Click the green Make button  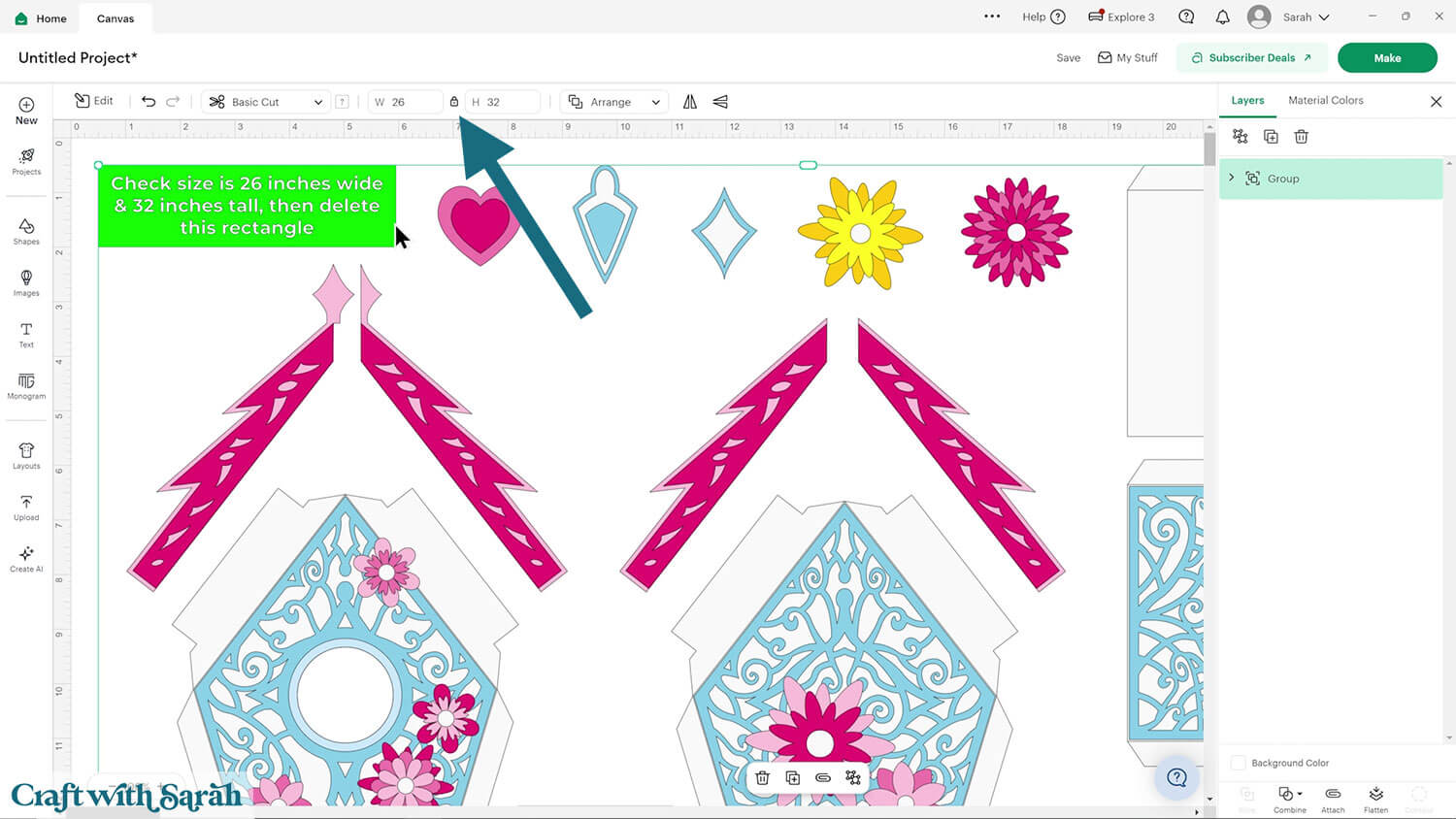tap(1386, 58)
